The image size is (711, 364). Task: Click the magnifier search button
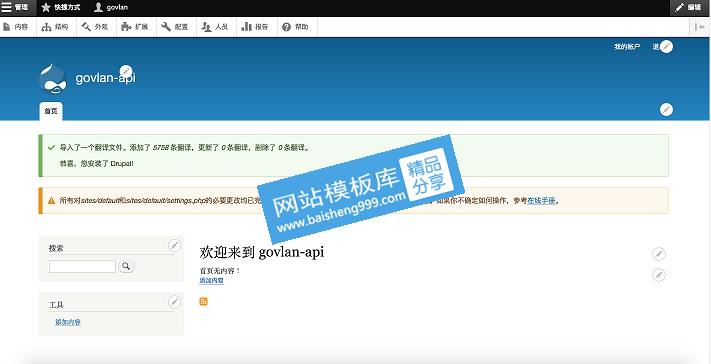coord(126,266)
